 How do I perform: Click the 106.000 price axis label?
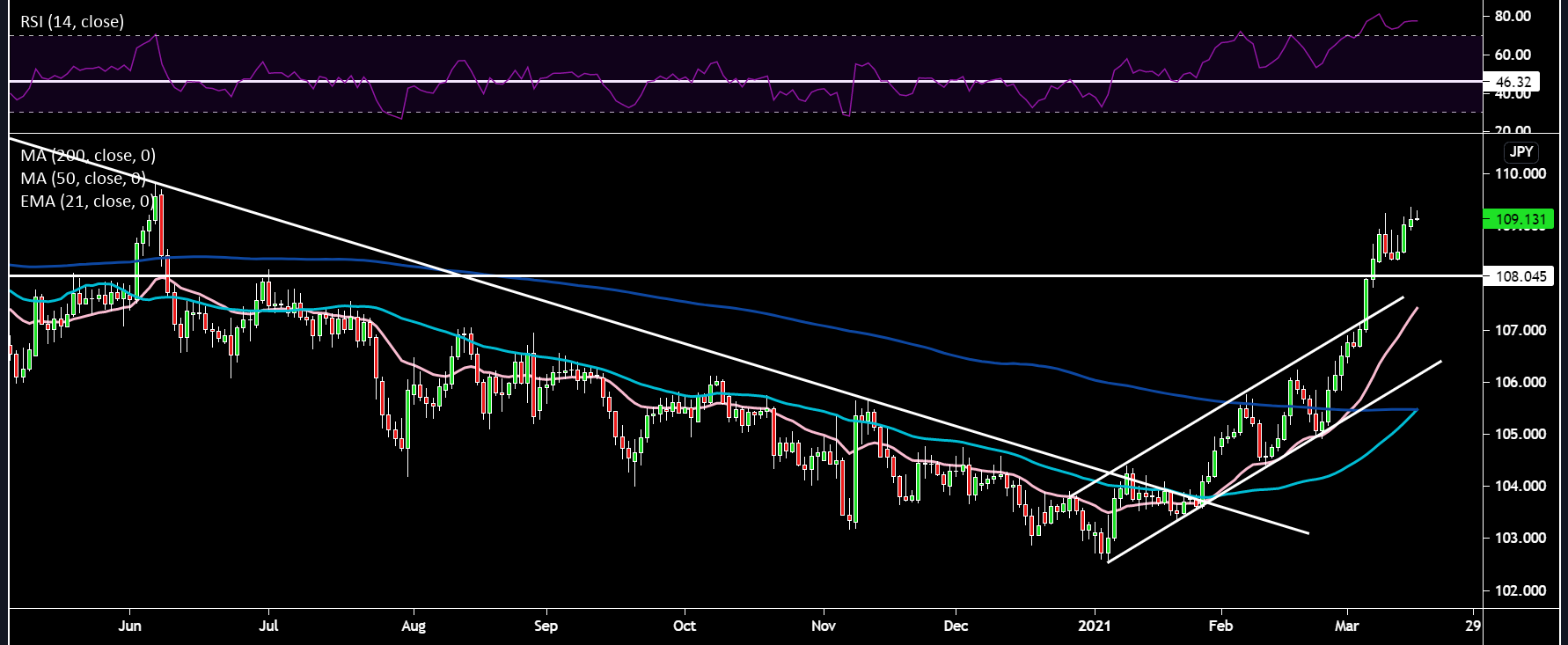click(1520, 382)
